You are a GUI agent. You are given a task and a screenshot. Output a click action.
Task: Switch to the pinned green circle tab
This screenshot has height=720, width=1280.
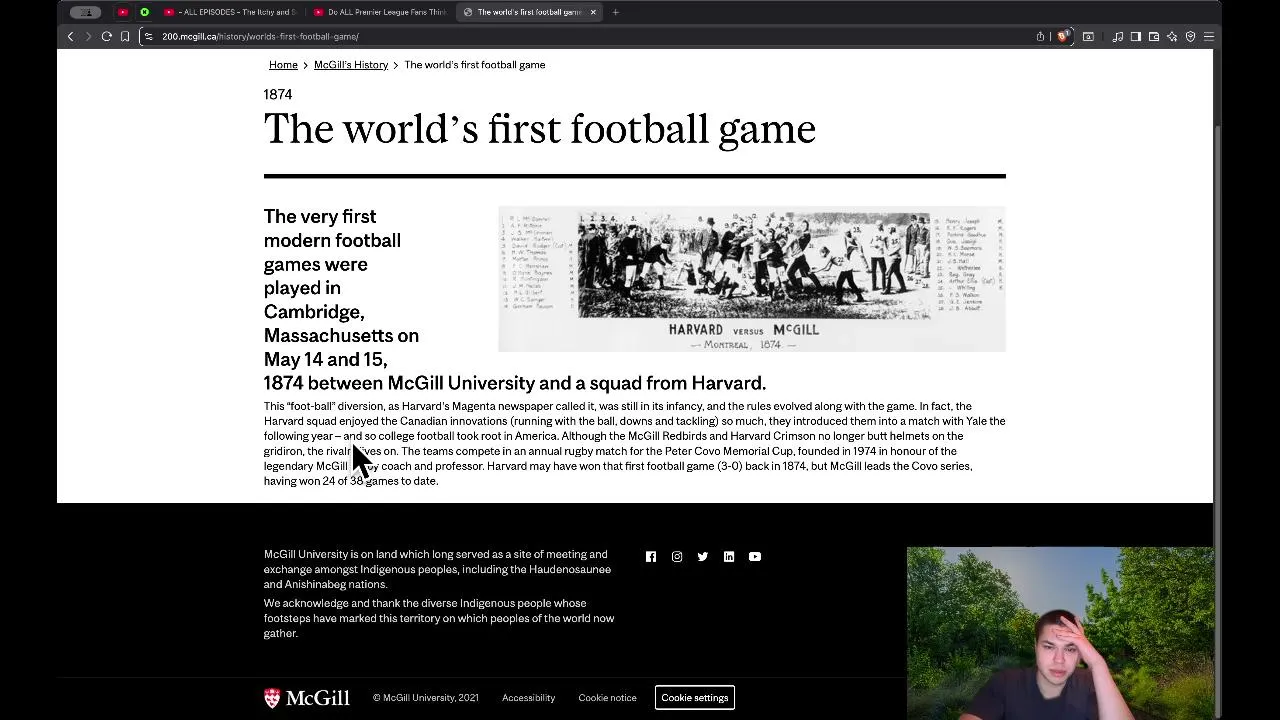[144, 12]
